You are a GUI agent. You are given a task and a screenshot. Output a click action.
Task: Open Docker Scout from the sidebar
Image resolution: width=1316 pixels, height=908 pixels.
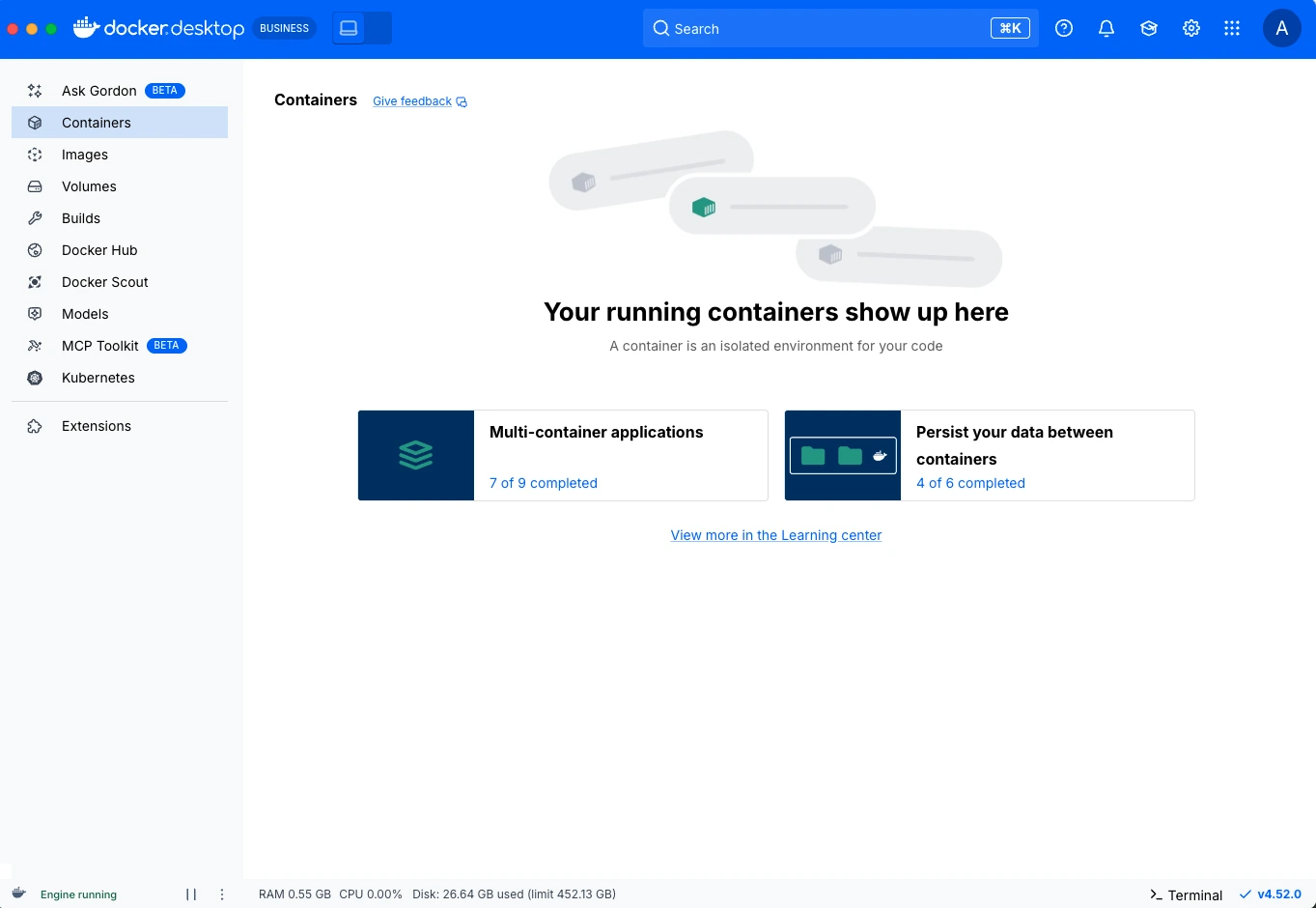click(104, 282)
